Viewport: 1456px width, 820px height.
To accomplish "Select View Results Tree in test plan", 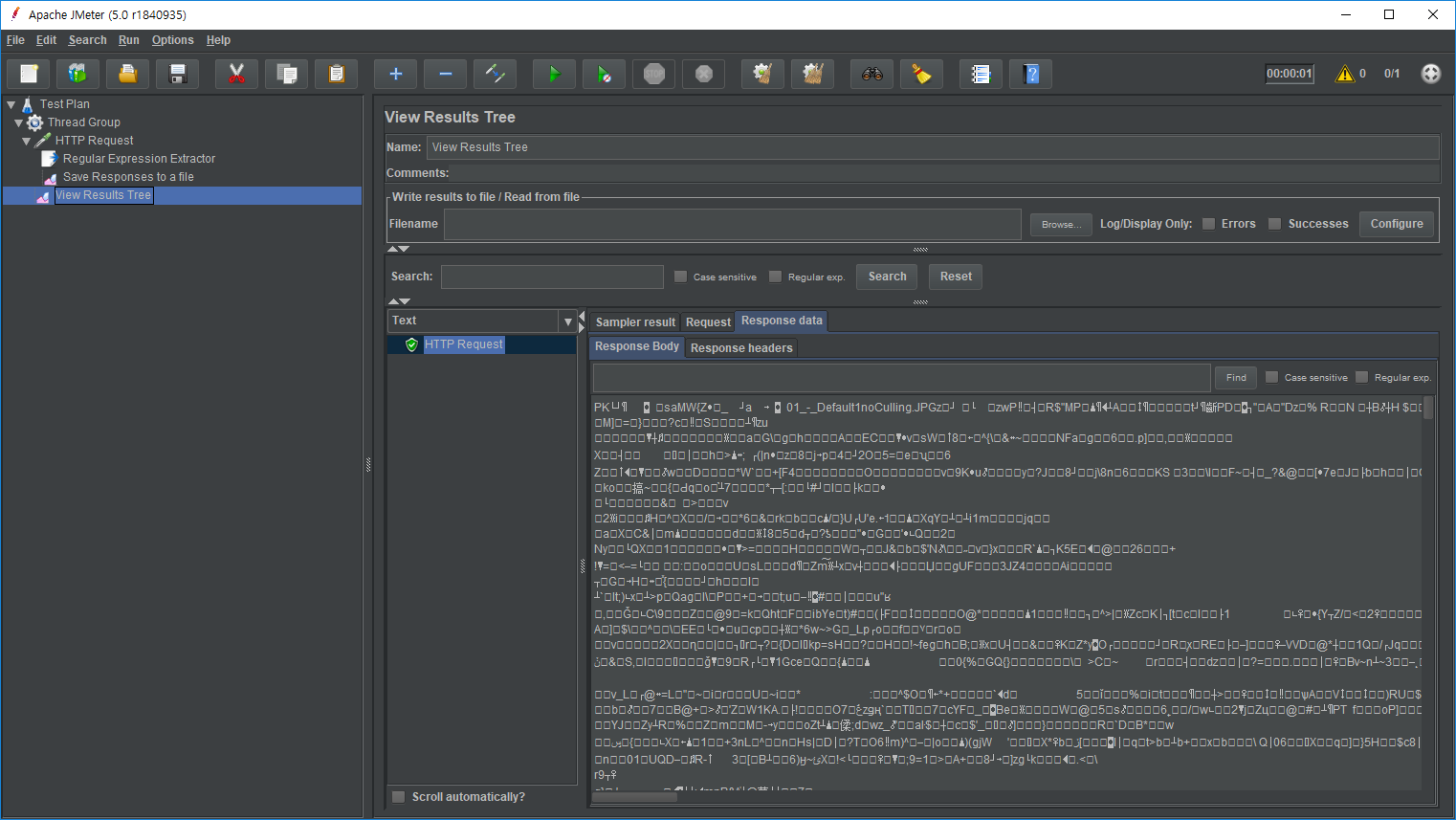I will (x=103, y=195).
